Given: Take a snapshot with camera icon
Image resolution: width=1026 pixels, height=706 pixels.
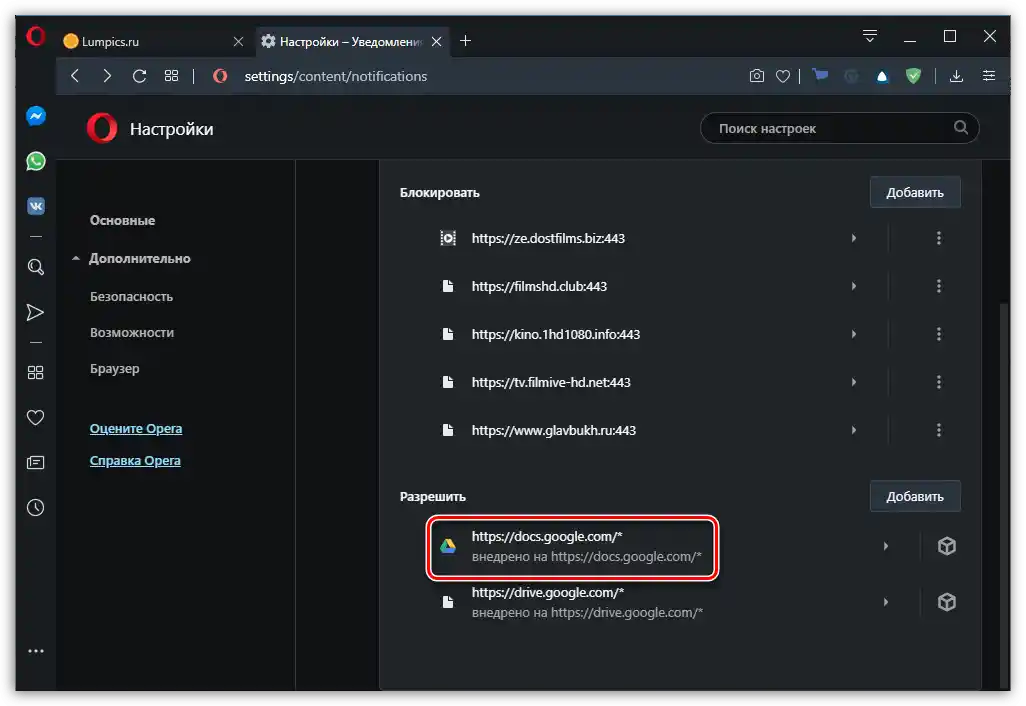Looking at the screenshot, I should pos(757,76).
